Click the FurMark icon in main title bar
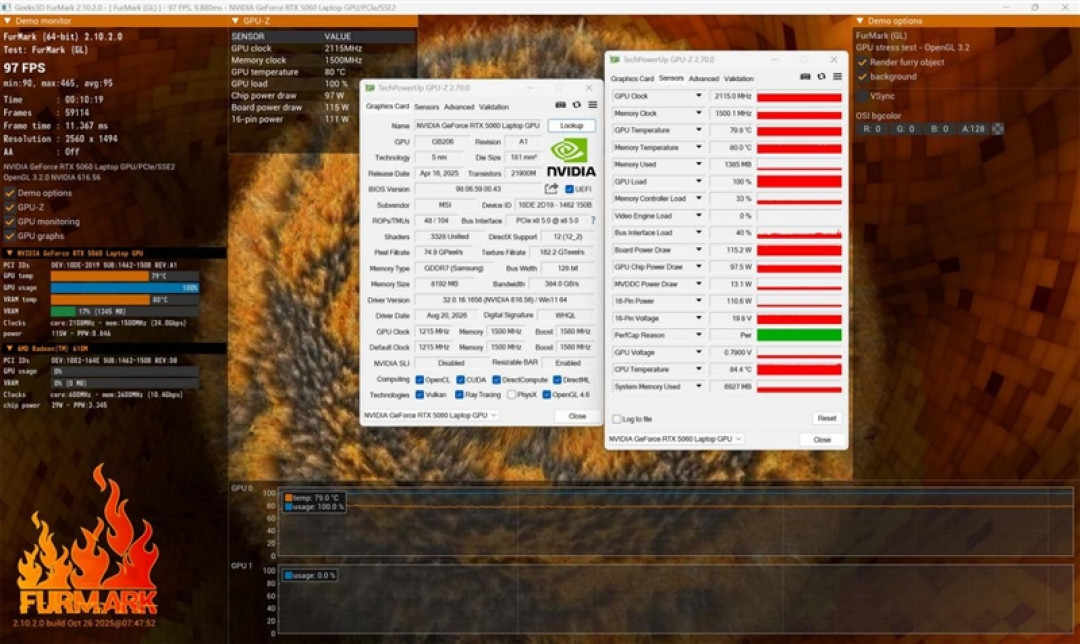 pos(6,7)
